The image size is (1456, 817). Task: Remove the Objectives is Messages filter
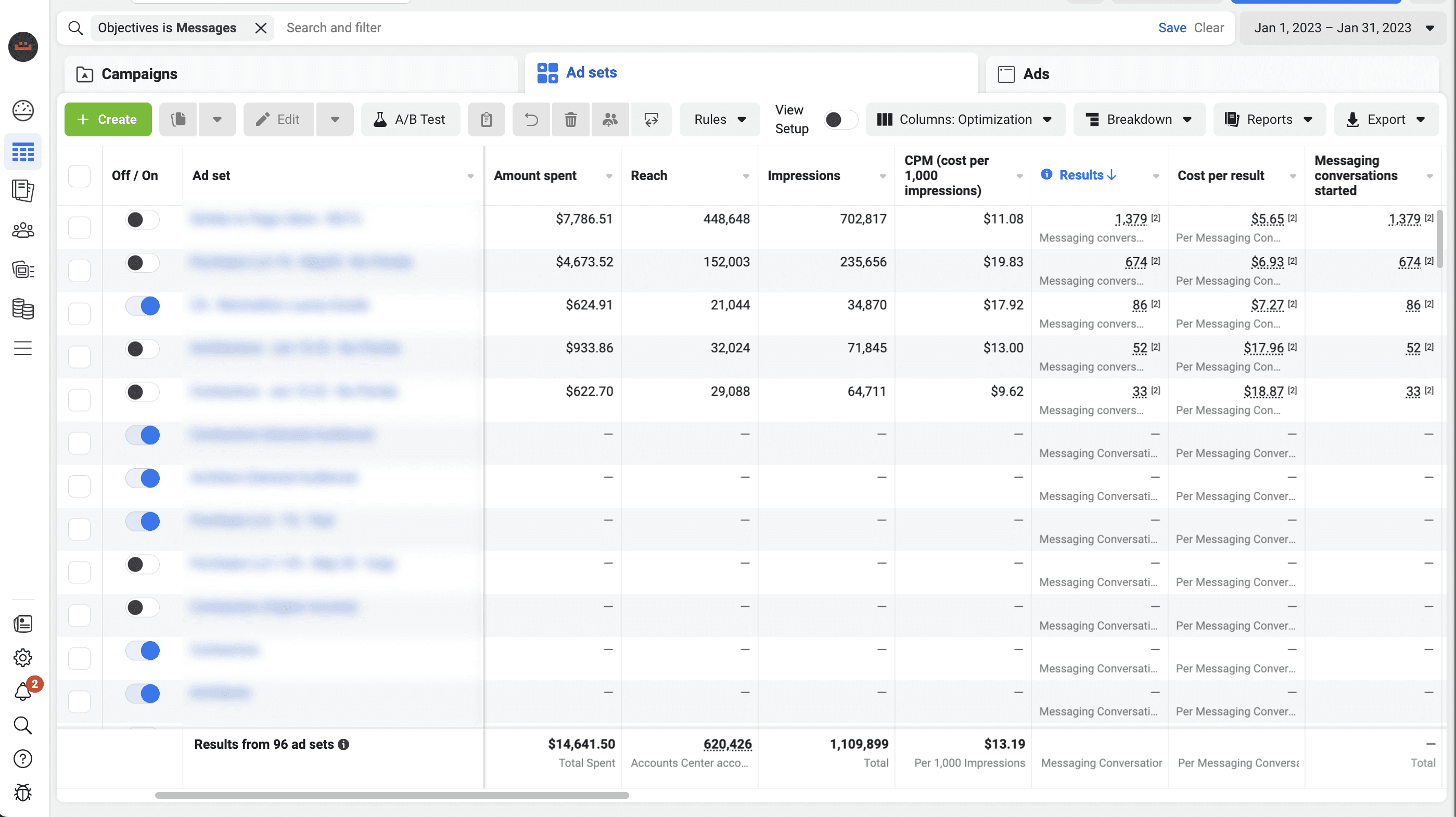coord(261,28)
